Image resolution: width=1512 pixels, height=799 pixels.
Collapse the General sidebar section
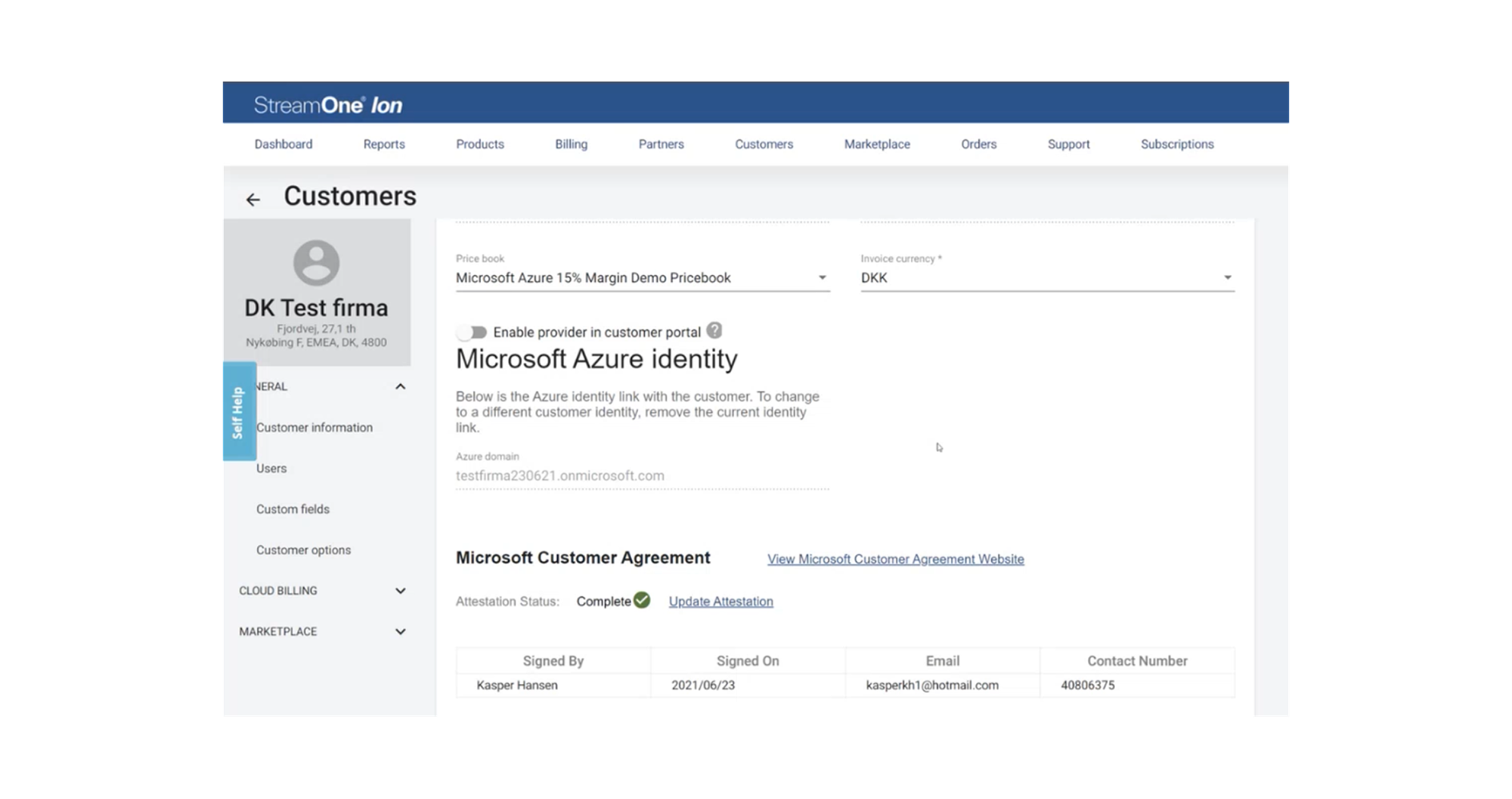point(401,386)
